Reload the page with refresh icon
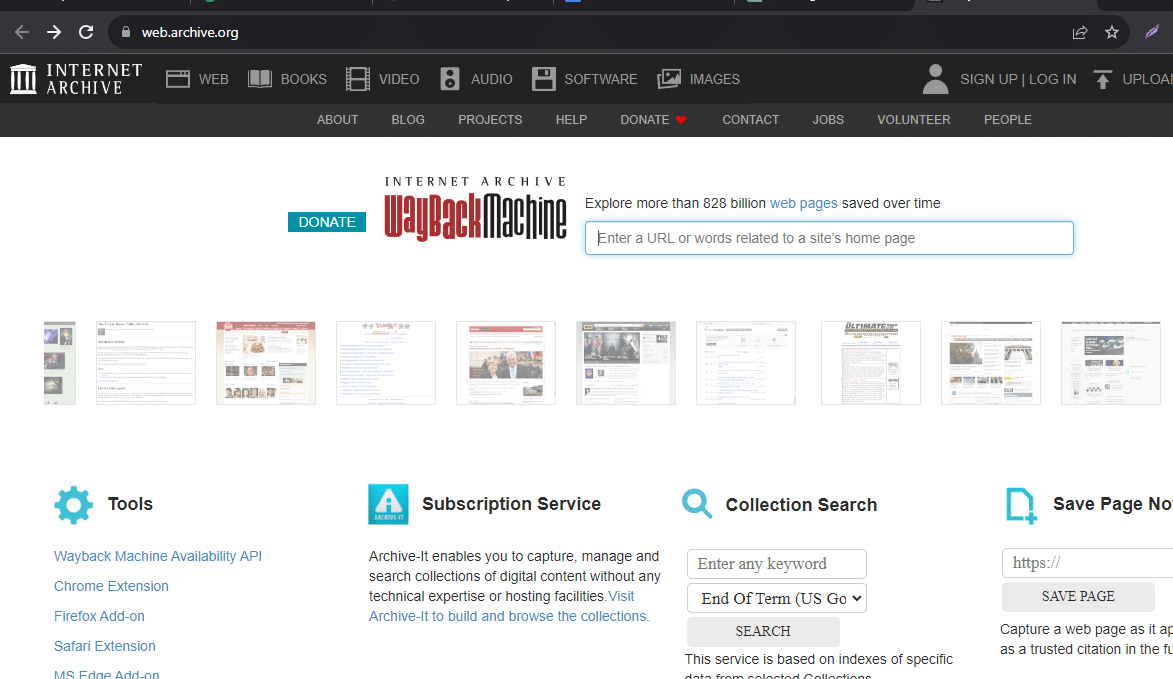 click(86, 32)
